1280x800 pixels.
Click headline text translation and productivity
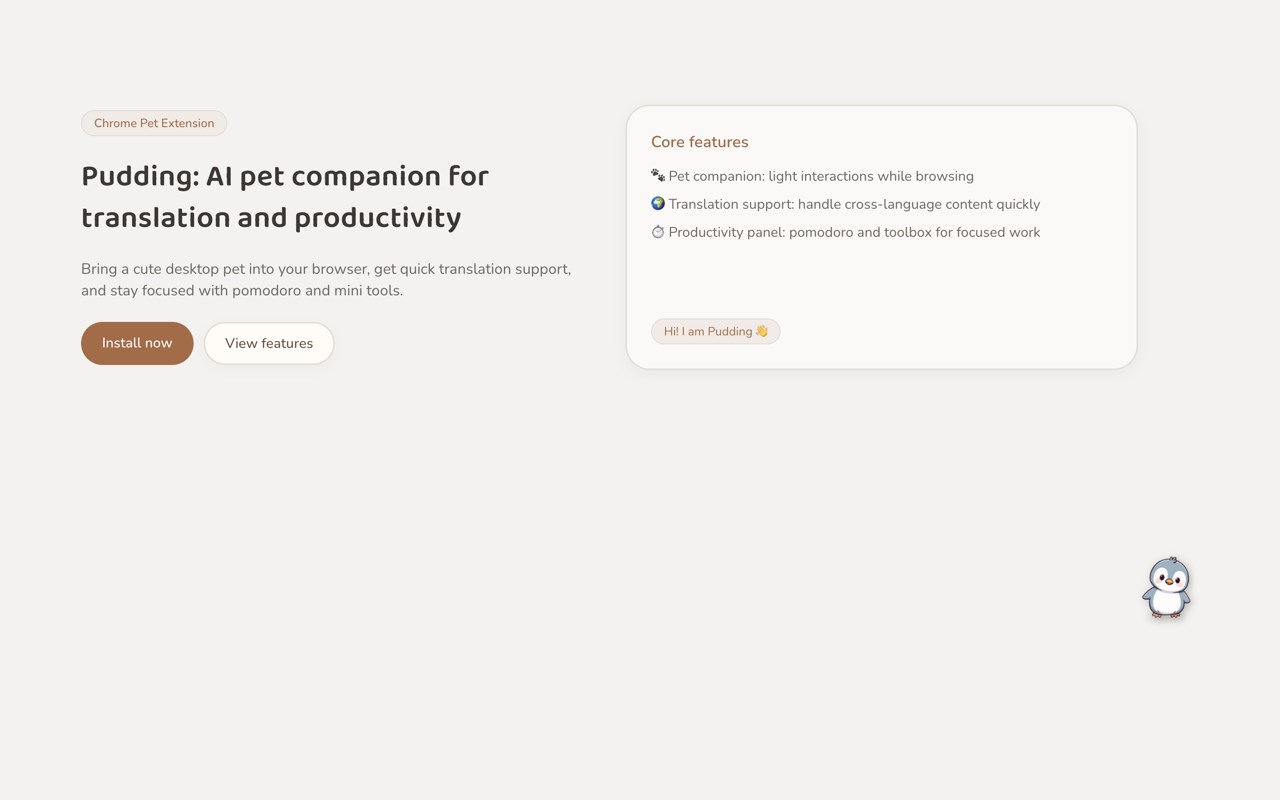(271, 218)
